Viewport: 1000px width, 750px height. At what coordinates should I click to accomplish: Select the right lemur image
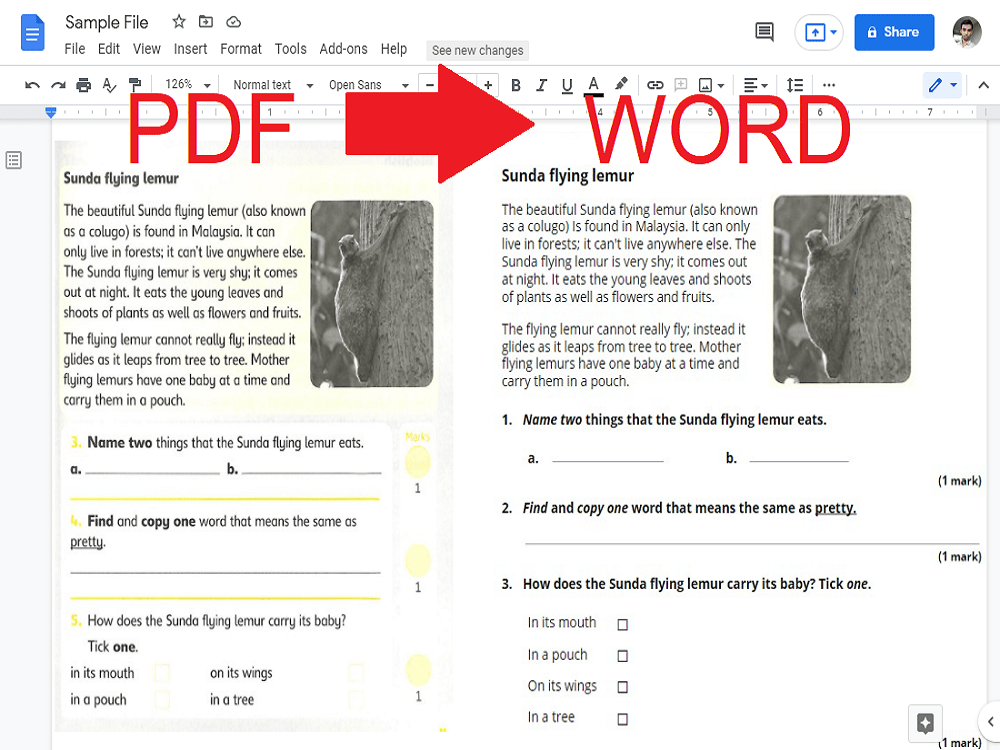point(842,289)
